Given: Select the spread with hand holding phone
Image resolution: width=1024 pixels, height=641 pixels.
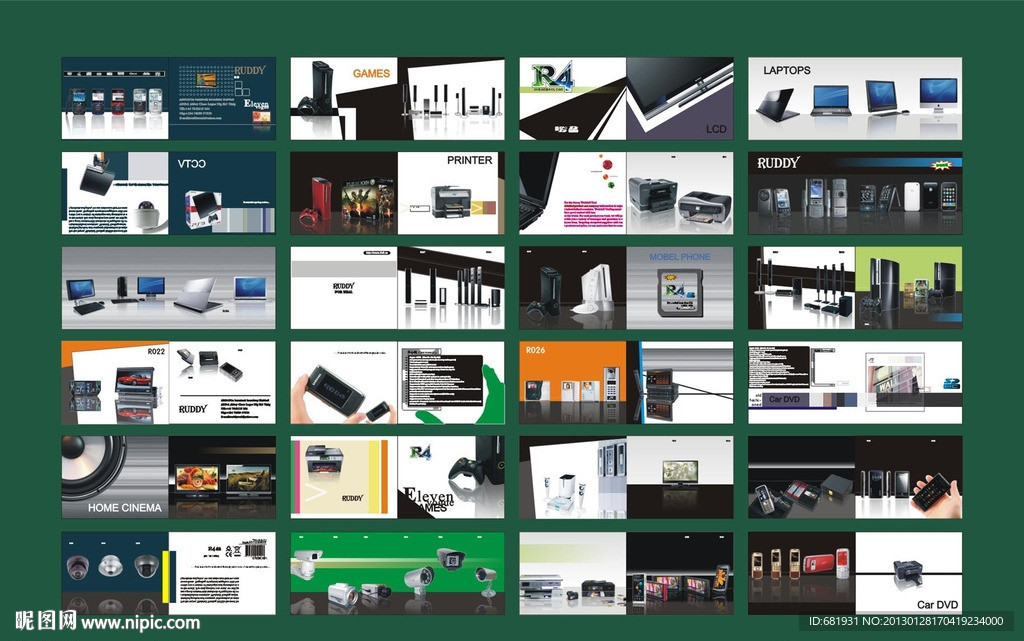Looking at the screenshot, I should (855, 477).
